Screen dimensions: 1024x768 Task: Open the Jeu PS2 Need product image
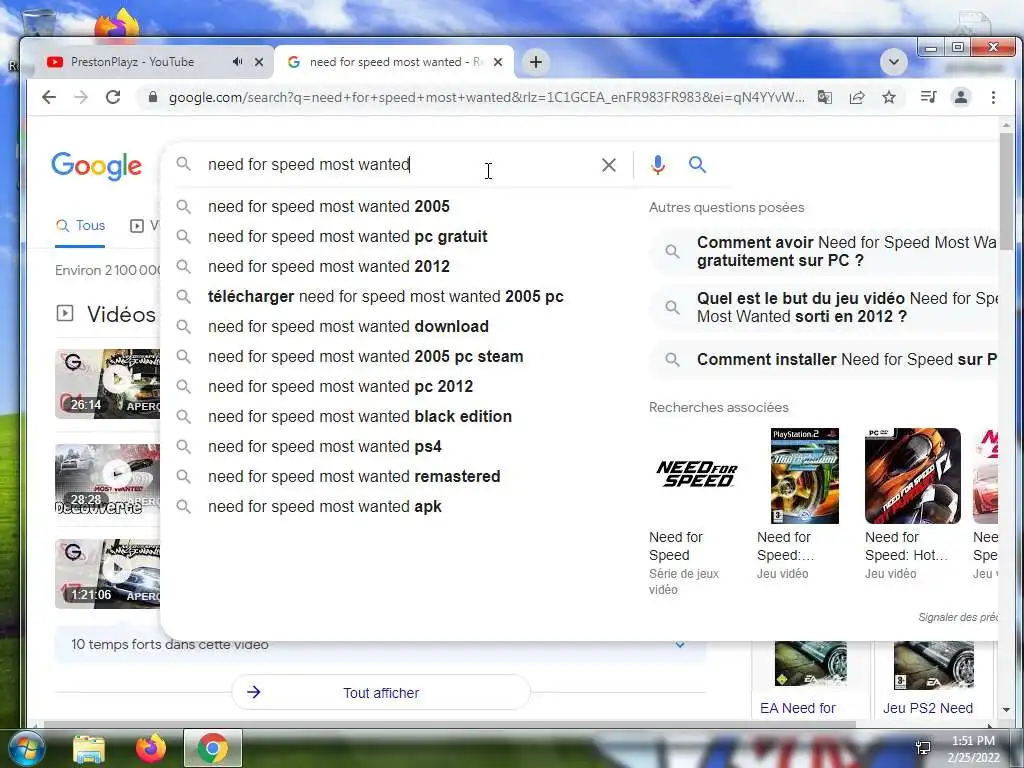pos(934,665)
